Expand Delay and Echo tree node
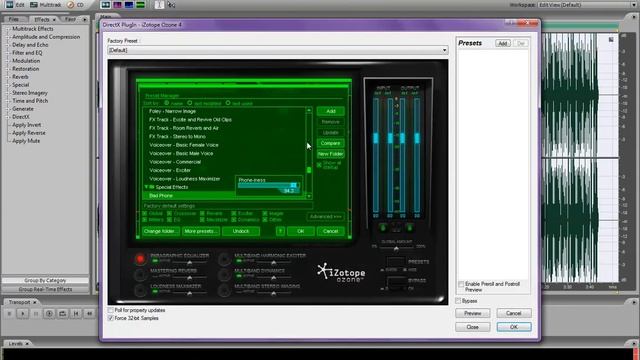The height and width of the screenshot is (360, 640). point(7,45)
